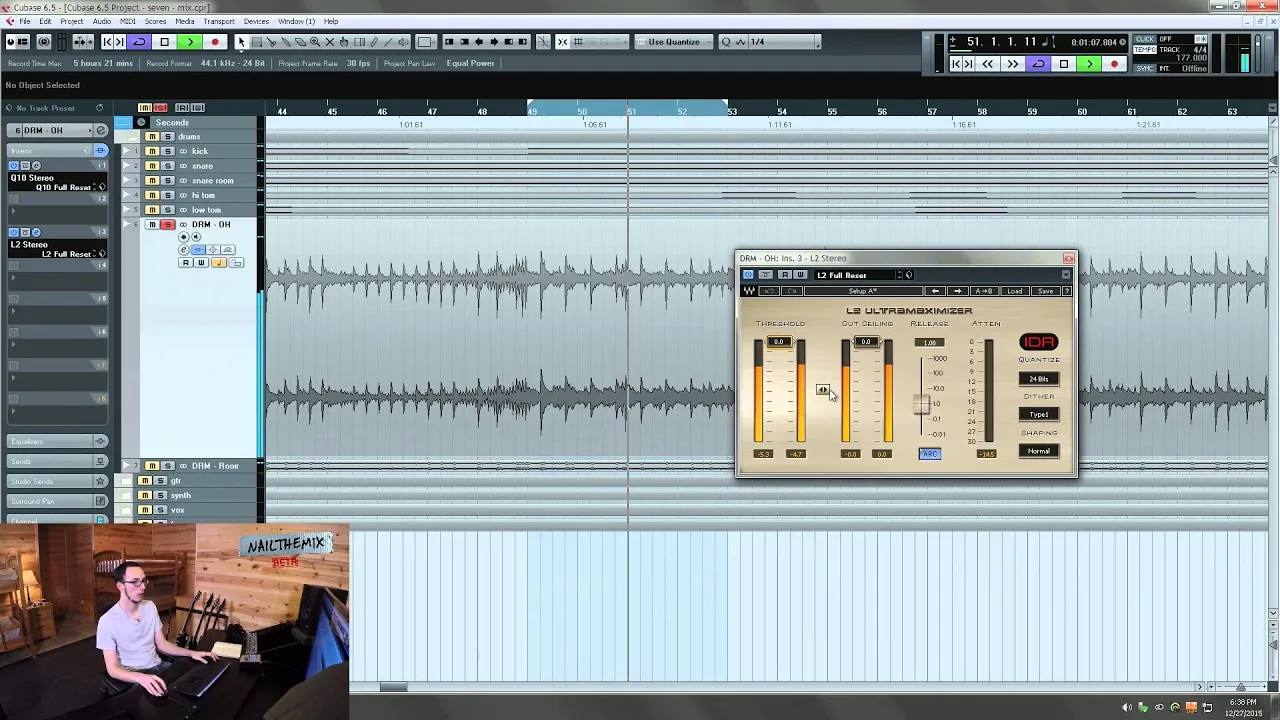Bypass the Q10 Stereo insert
Image resolution: width=1280 pixels, height=720 pixels.
(x=14, y=165)
